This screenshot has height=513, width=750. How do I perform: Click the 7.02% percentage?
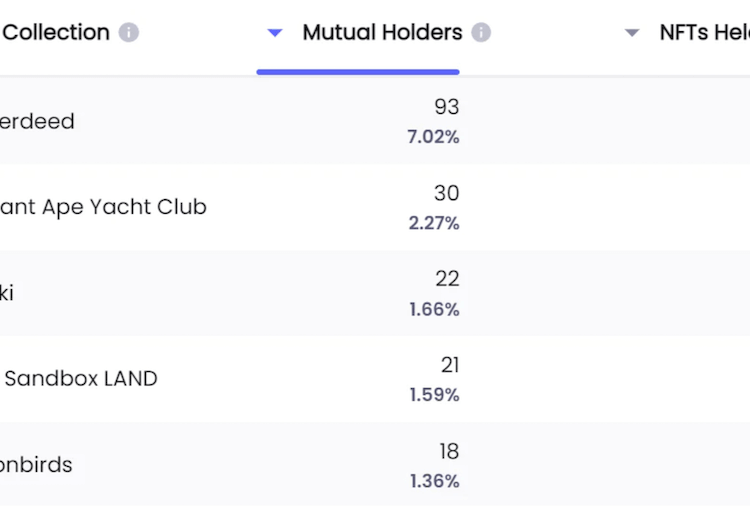(433, 137)
